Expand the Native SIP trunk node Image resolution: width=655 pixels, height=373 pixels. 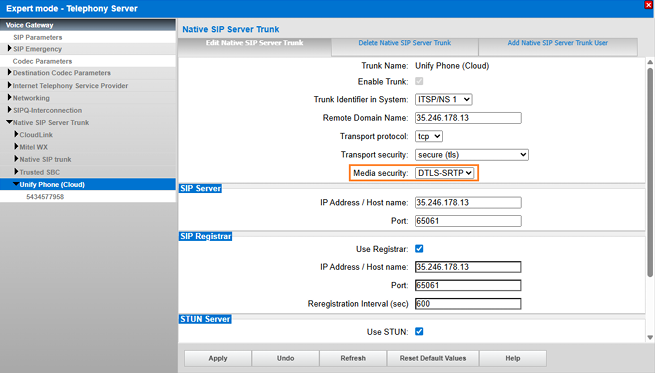tap(16, 159)
